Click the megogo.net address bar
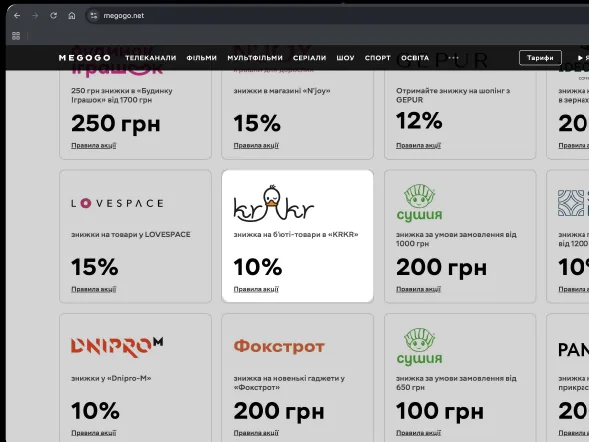 pos(124,16)
